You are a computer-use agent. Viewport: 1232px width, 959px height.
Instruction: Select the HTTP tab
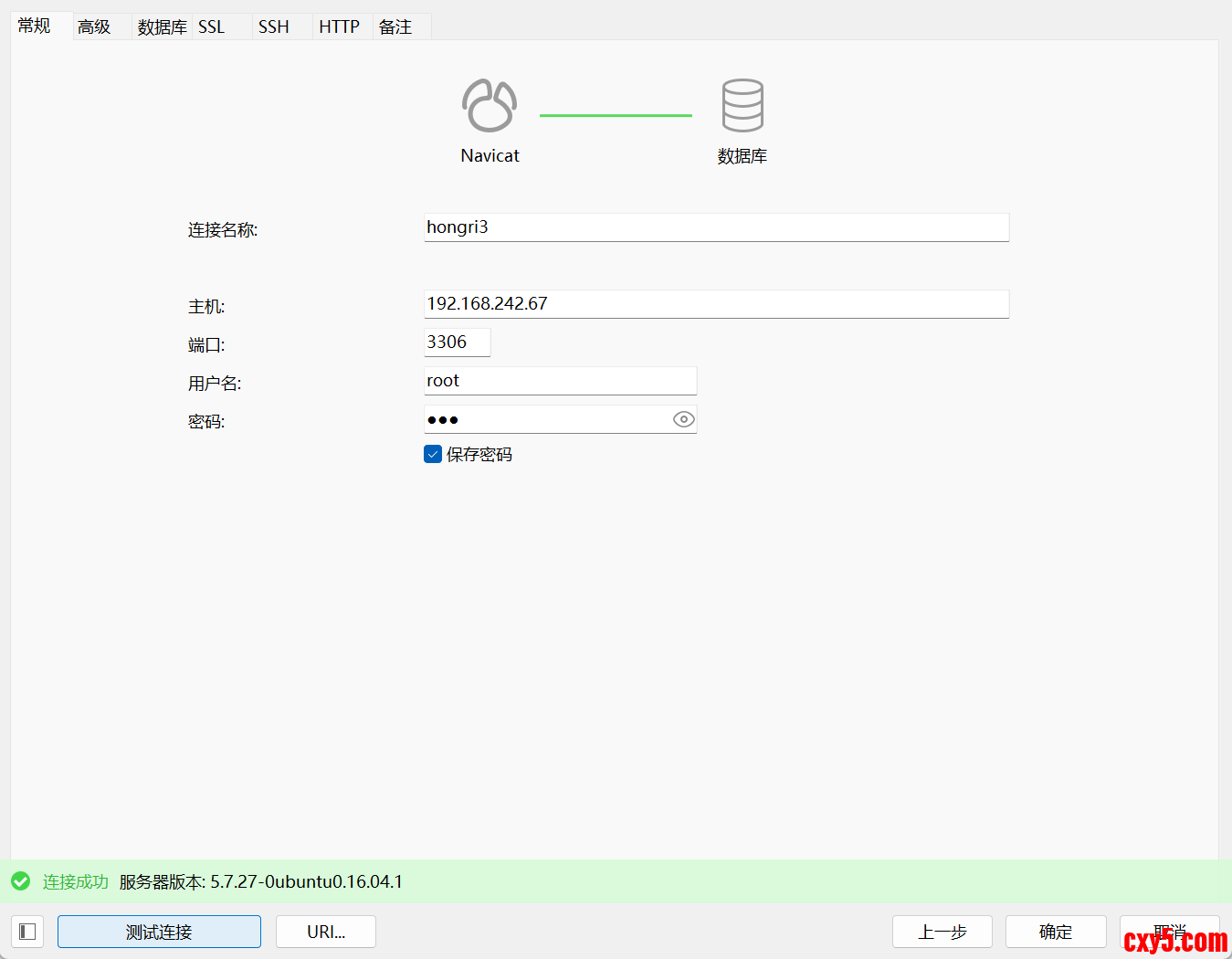(x=339, y=27)
